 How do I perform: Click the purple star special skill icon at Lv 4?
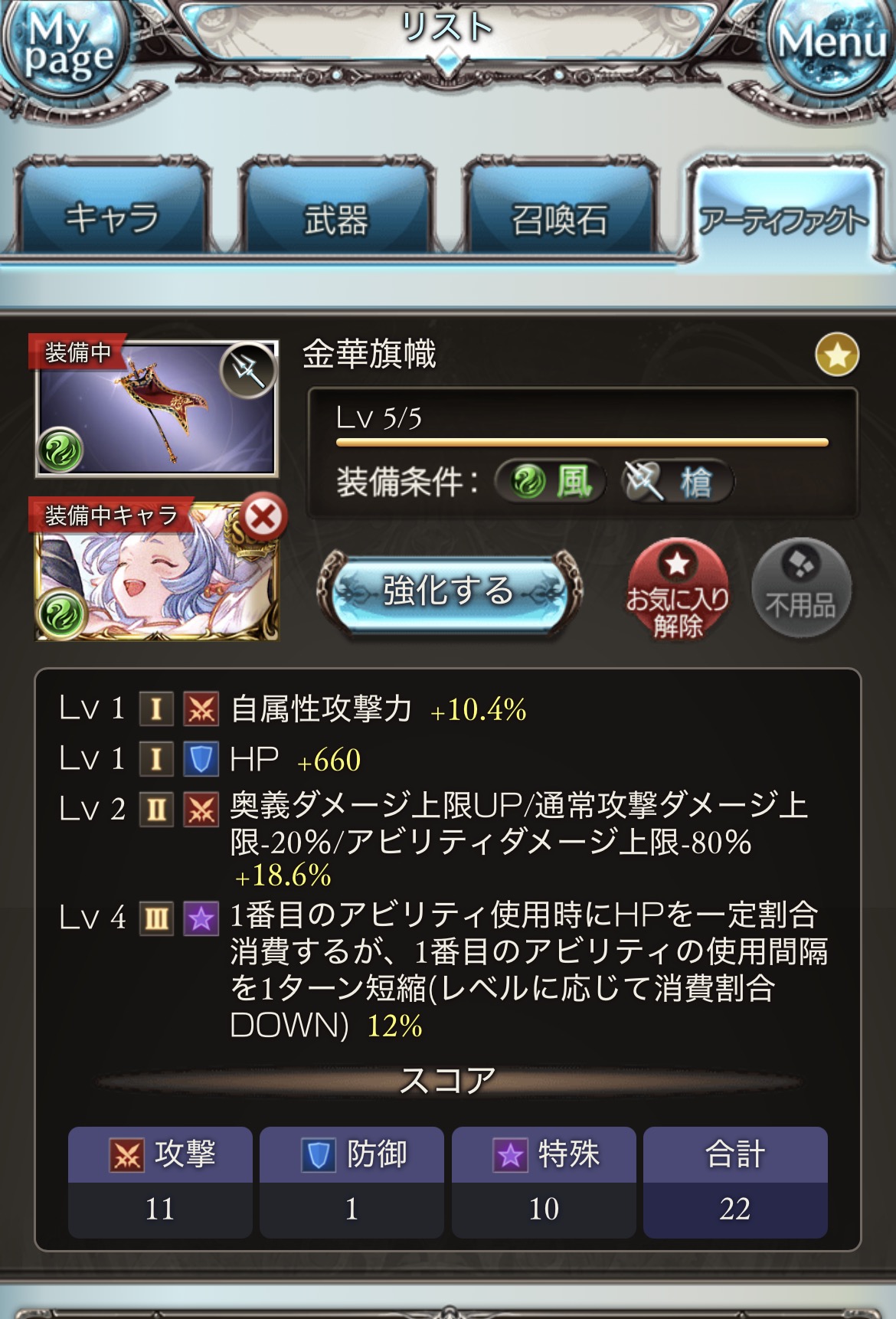(x=201, y=918)
